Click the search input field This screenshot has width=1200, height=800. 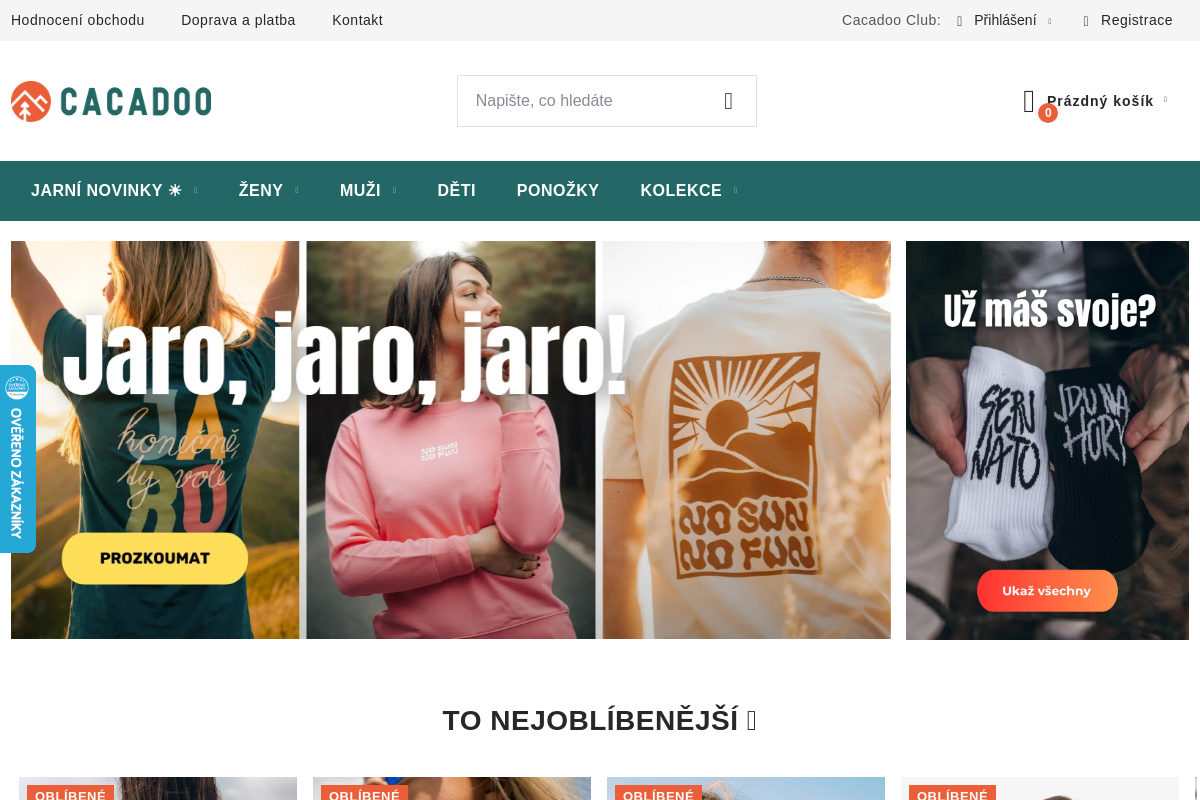[x=580, y=100]
